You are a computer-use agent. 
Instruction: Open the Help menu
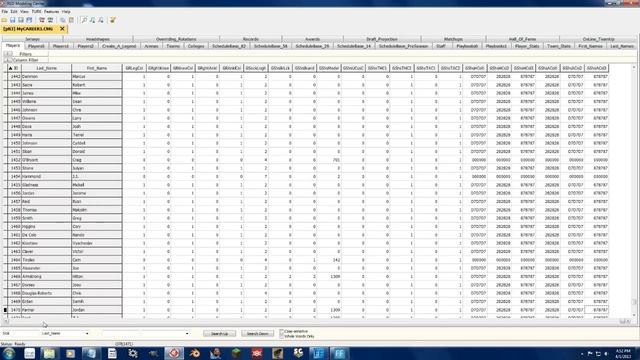point(66,11)
